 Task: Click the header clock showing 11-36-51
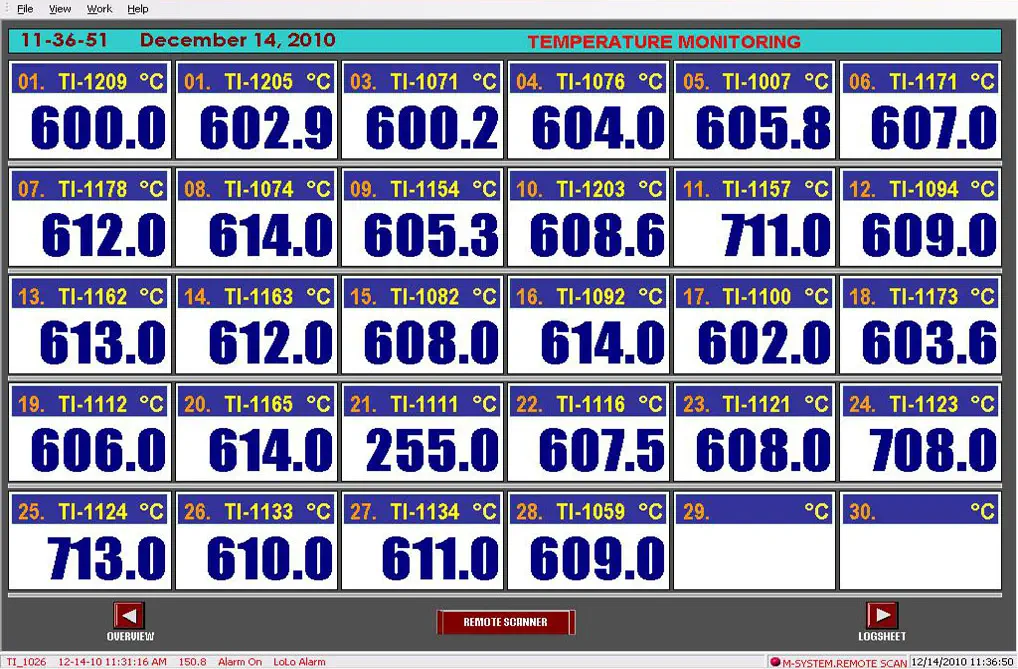65,41
